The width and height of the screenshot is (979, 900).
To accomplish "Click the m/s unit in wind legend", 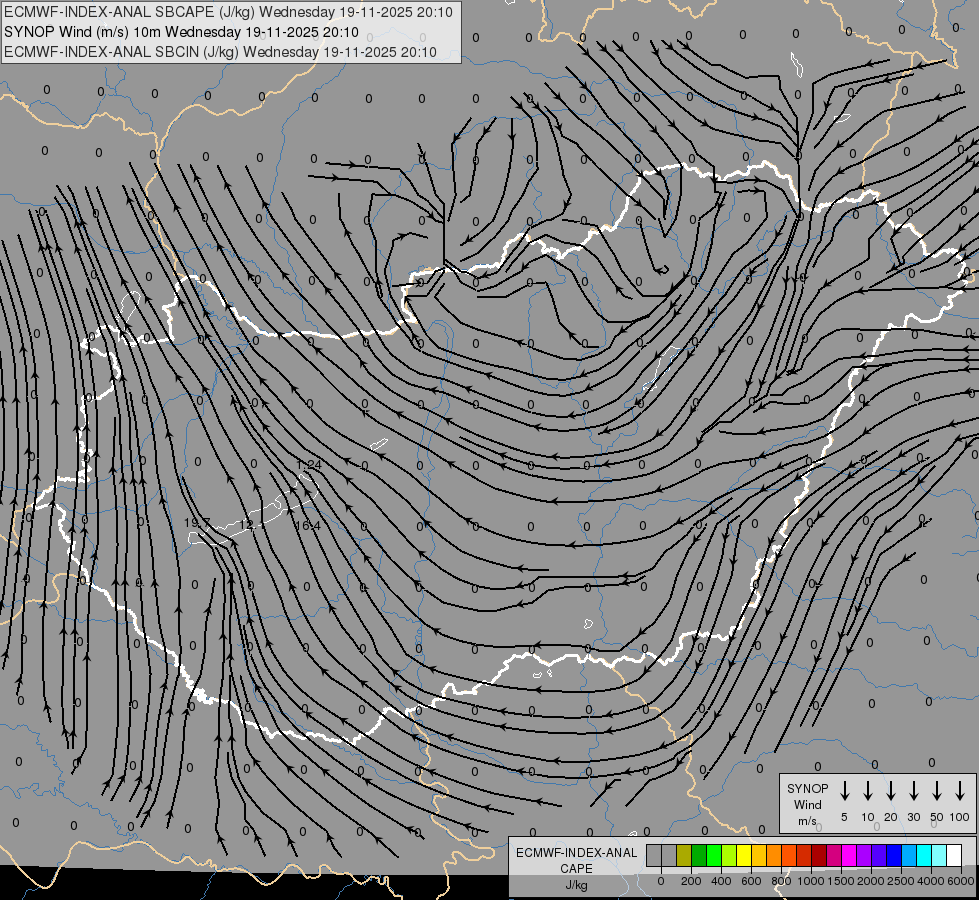I will coord(807,821).
